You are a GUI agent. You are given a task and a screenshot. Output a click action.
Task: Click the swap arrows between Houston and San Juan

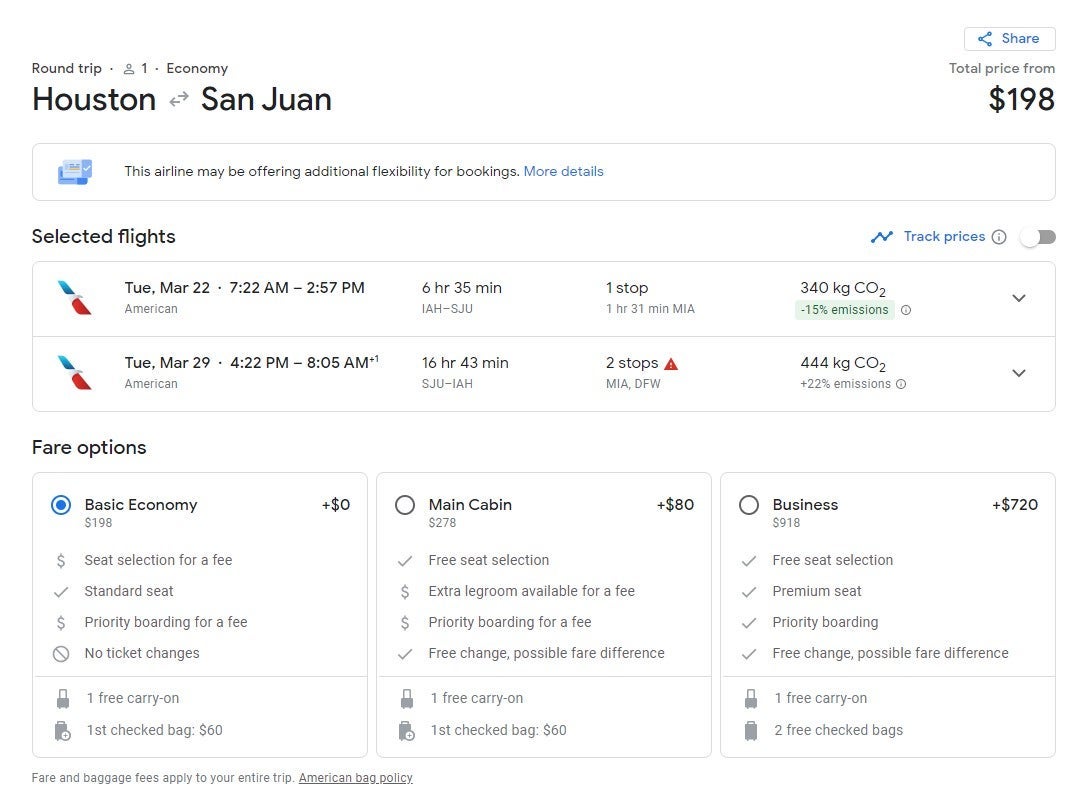[x=178, y=100]
